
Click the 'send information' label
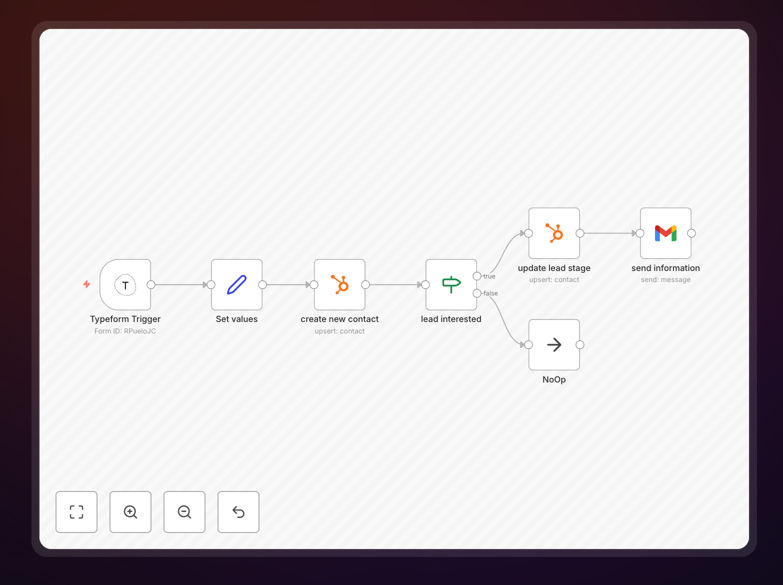pos(666,268)
